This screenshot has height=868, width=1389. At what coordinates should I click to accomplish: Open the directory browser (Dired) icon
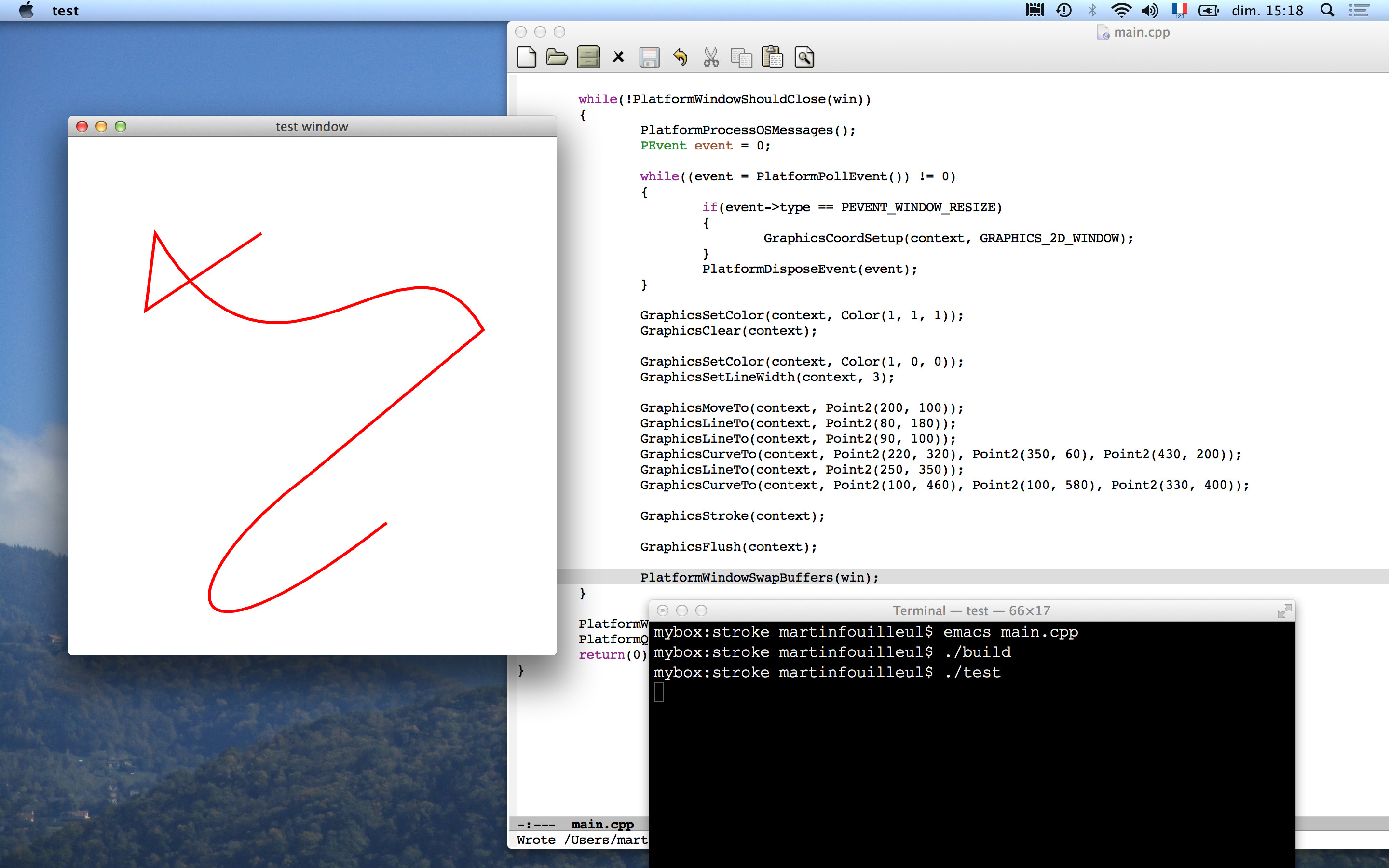click(x=588, y=57)
